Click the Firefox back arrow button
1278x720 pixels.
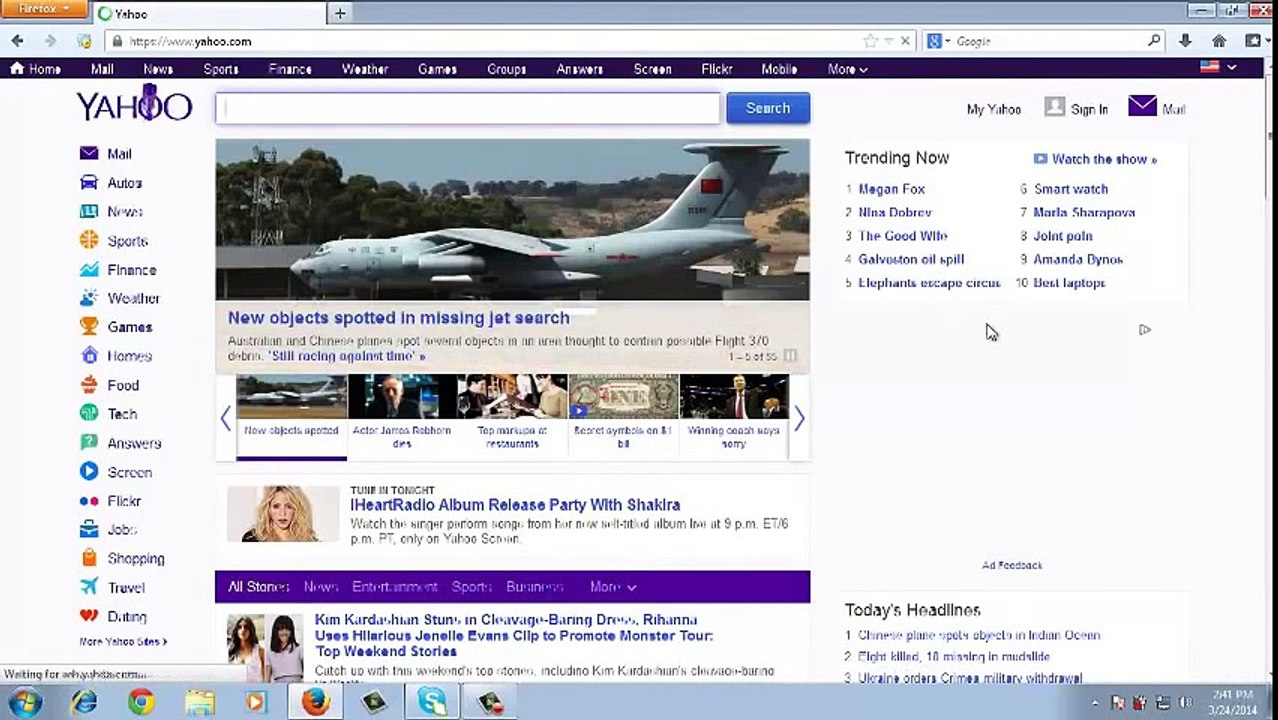click(17, 41)
